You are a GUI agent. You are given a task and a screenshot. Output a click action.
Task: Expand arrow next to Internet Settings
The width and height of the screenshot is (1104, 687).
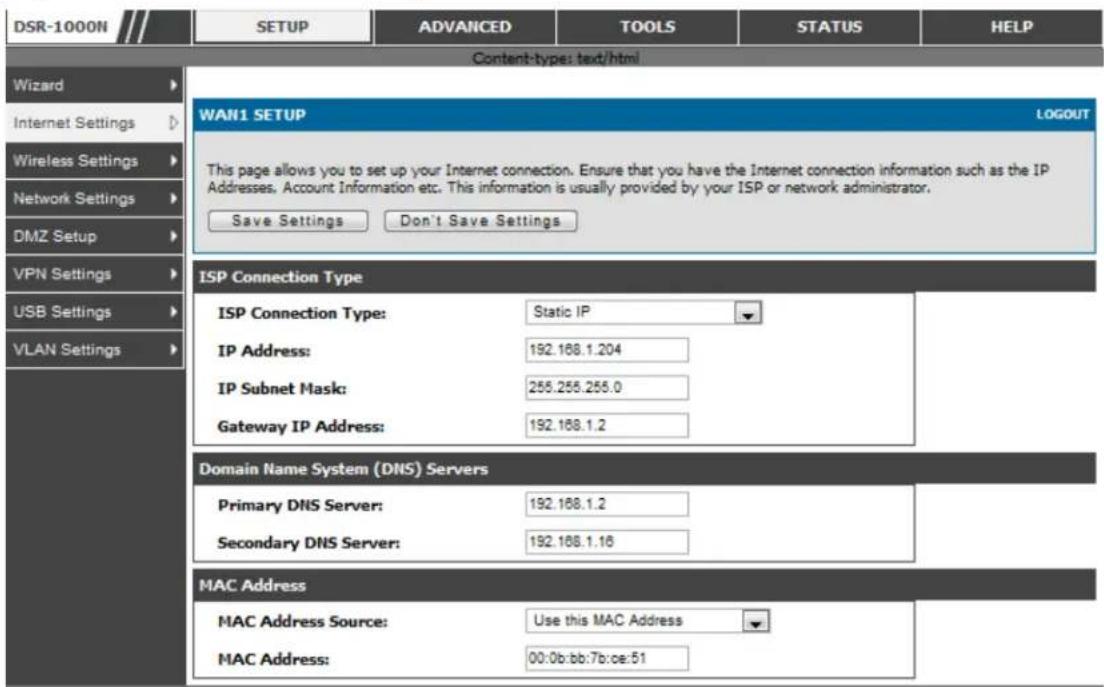(x=173, y=123)
